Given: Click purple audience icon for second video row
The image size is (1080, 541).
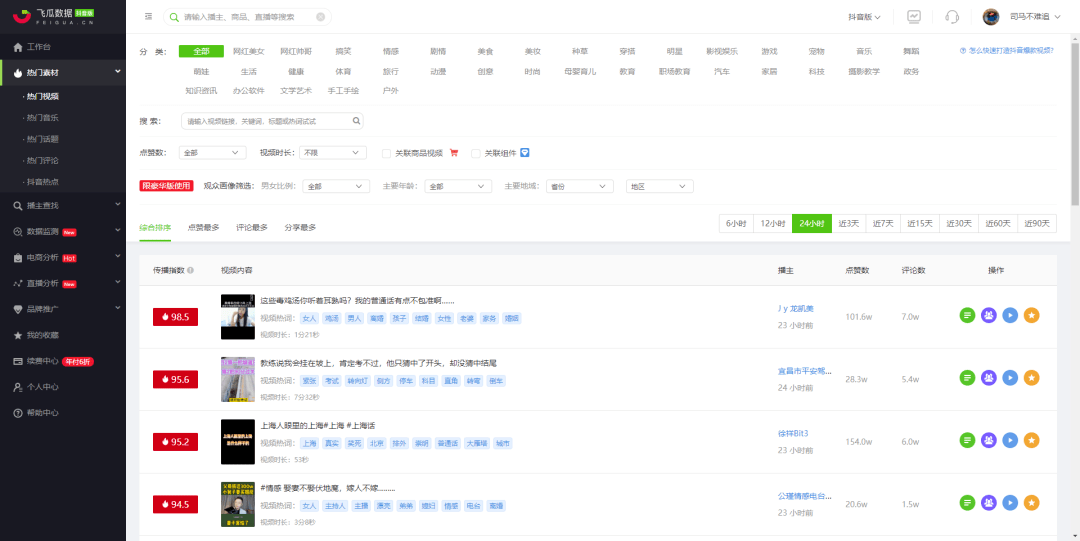Looking at the screenshot, I should point(989,378).
